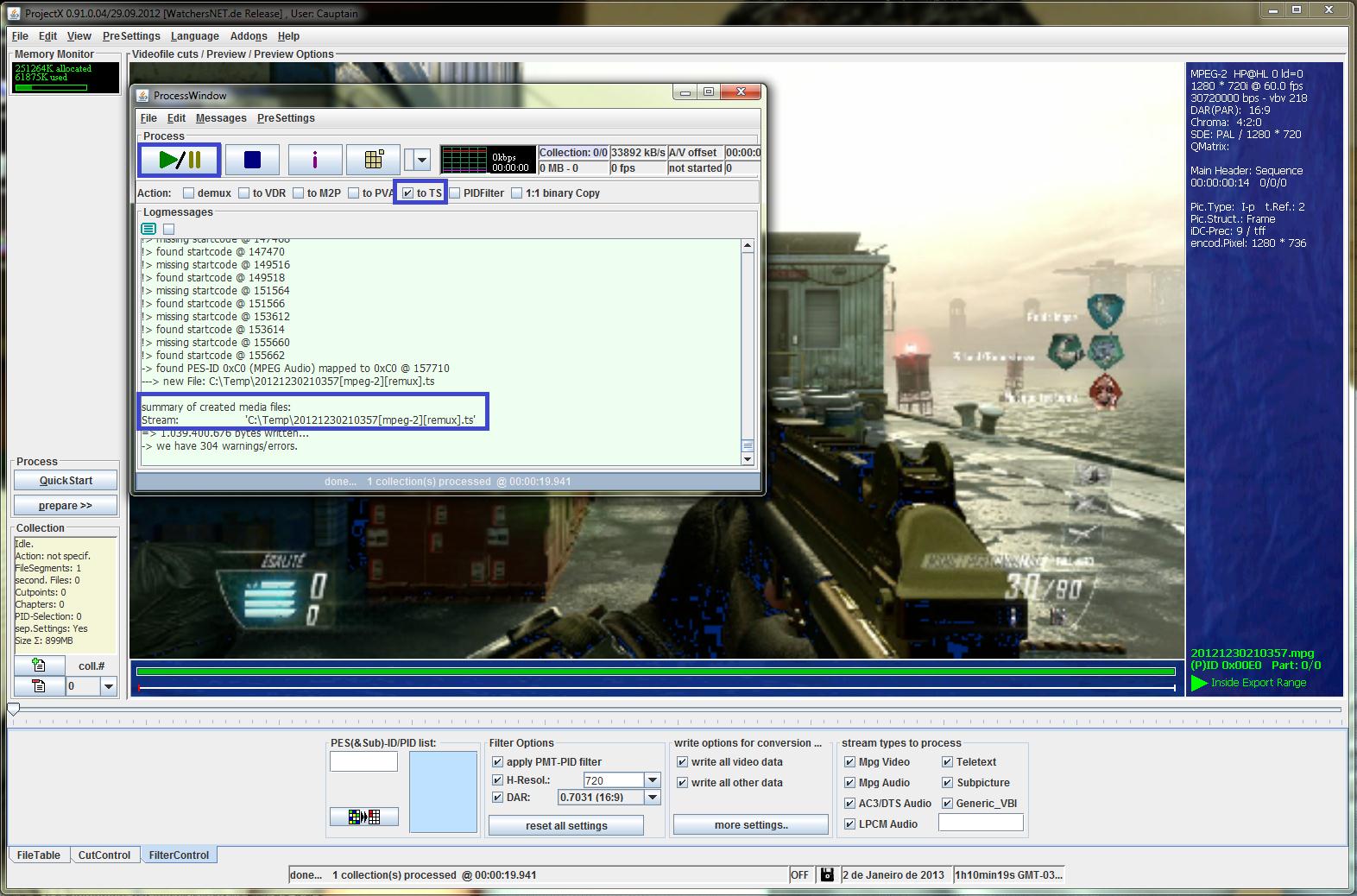The image size is (1357, 896).
Task: Click more settings.. button
Action: pyautogui.click(x=751, y=825)
